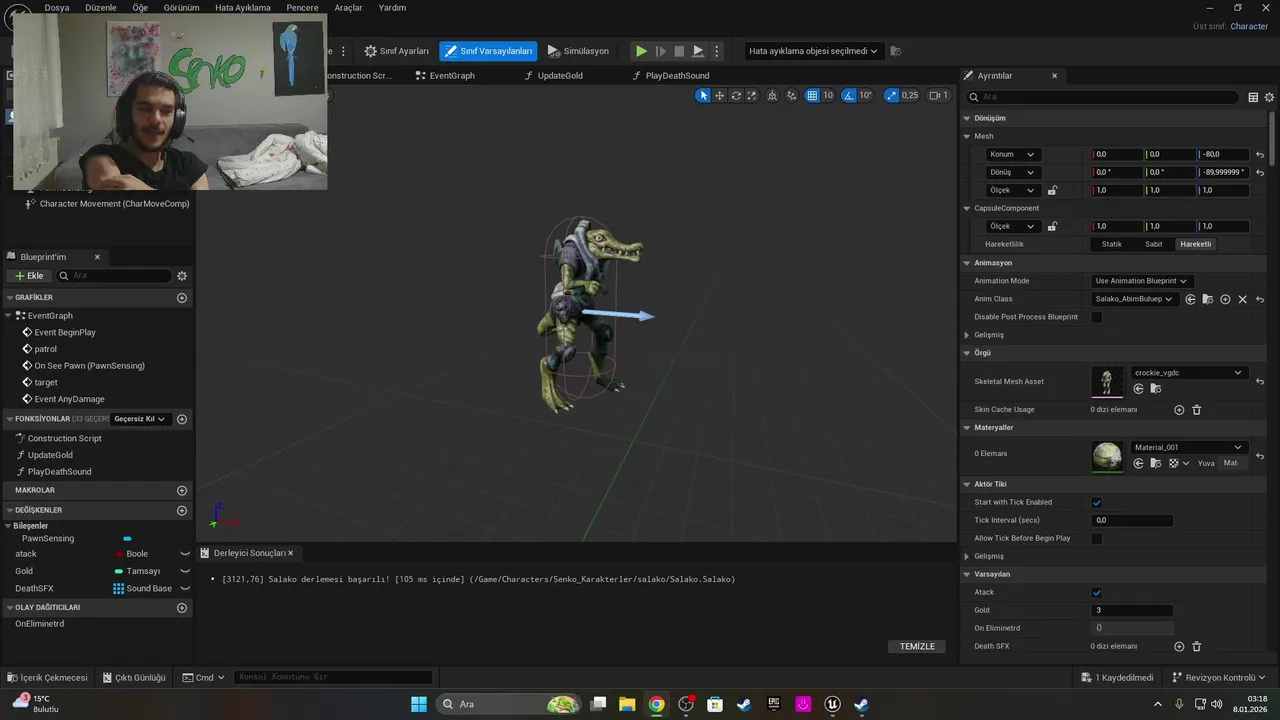
Task: Open Material_001 material dropdown
Action: (x=1188, y=447)
